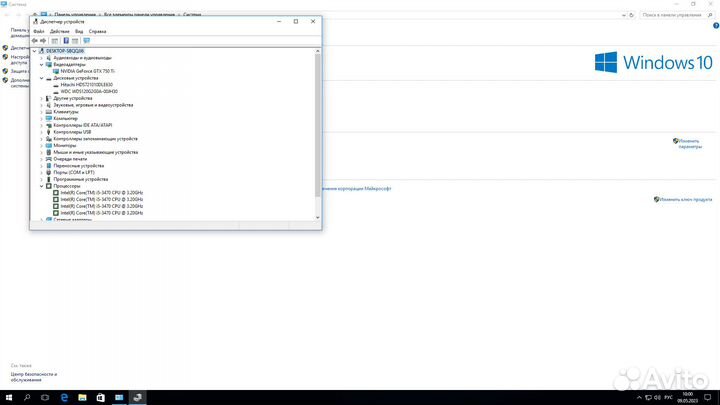The width and height of the screenshot is (720, 405).
Task: Collapse the DESKTOP root node
Action: tap(34, 51)
